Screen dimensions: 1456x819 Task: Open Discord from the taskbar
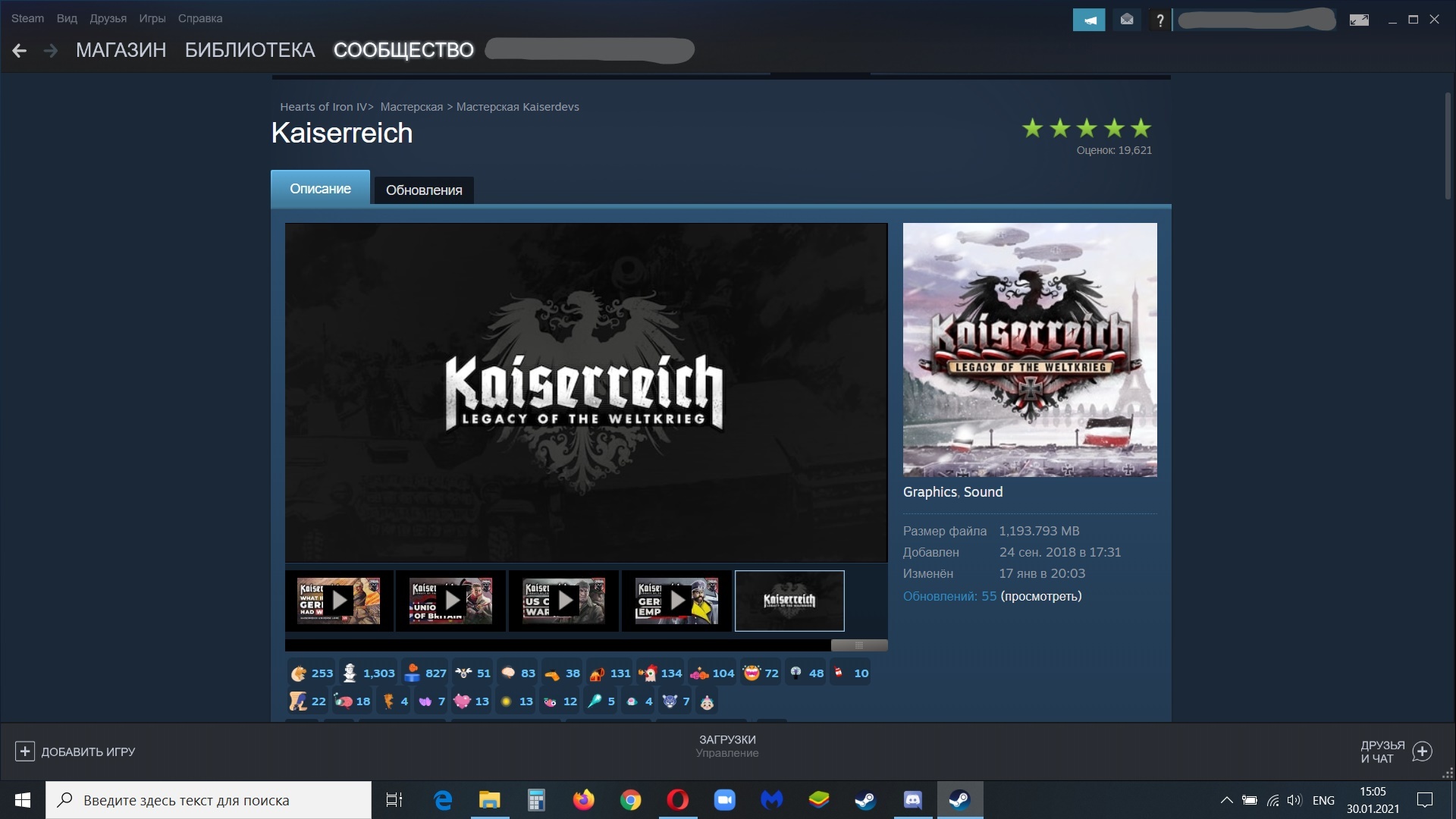click(x=912, y=800)
